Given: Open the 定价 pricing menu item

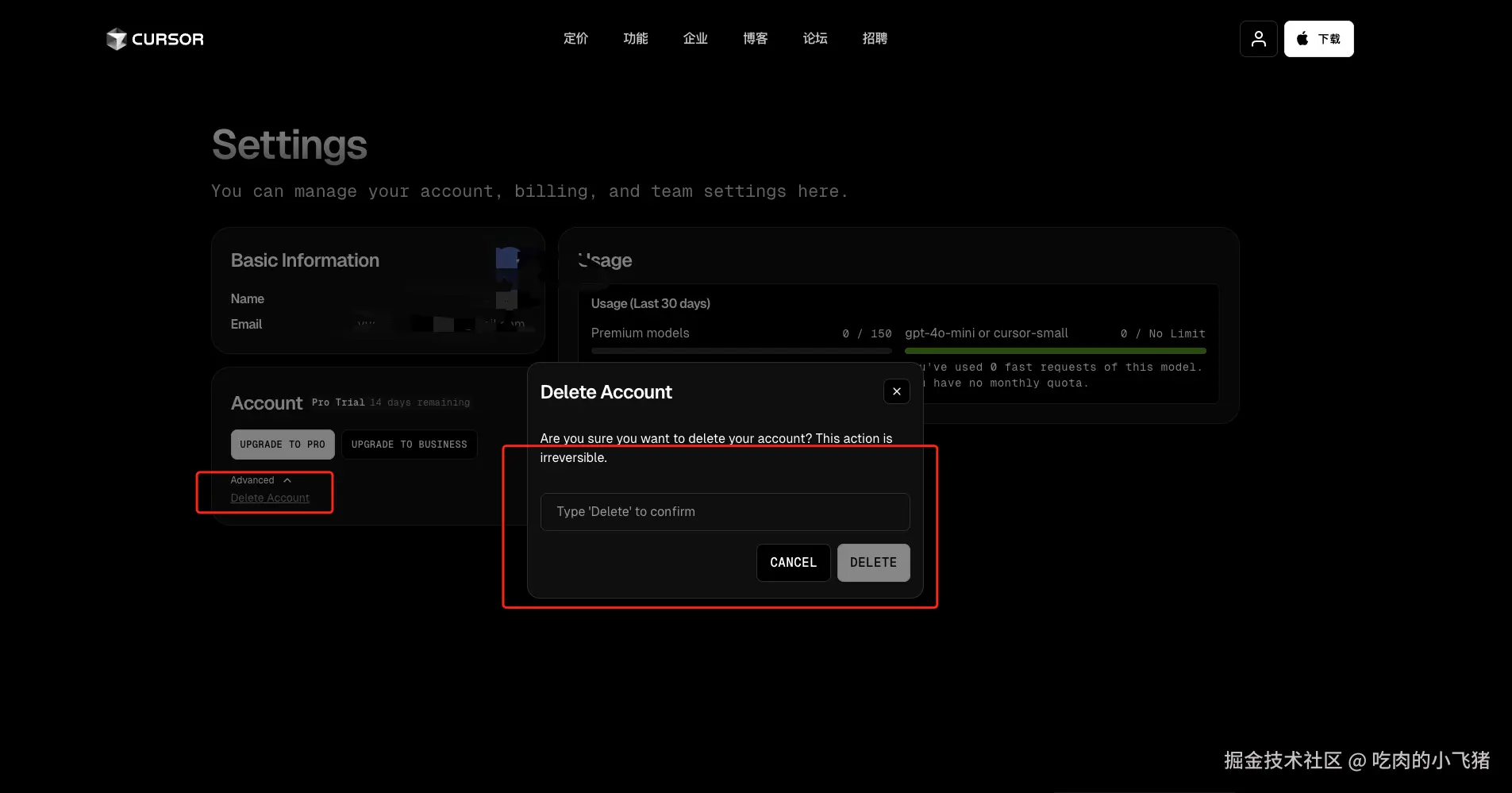Looking at the screenshot, I should pyautogui.click(x=576, y=38).
